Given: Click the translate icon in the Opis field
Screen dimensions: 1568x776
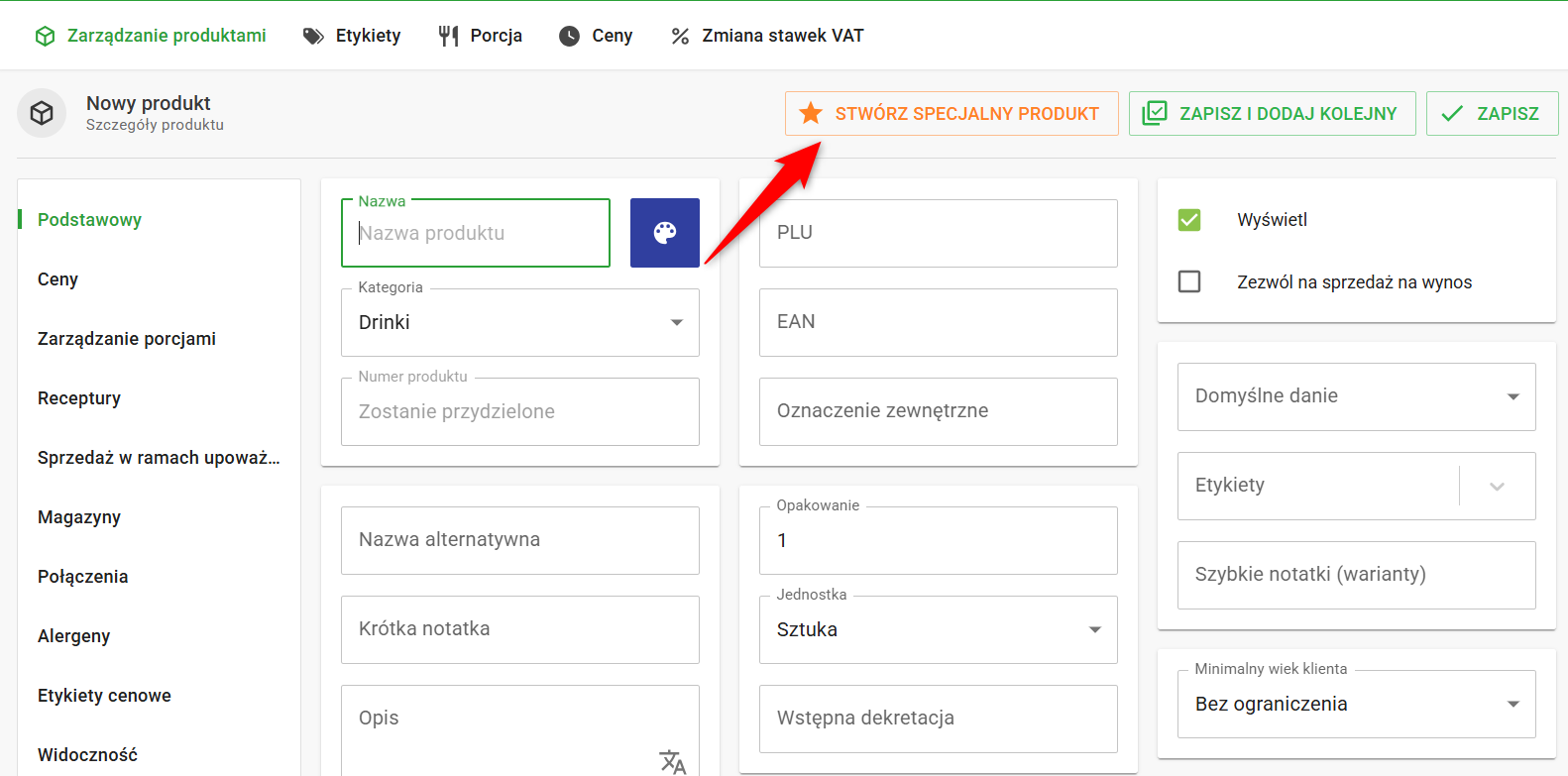Looking at the screenshot, I should coord(672,761).
